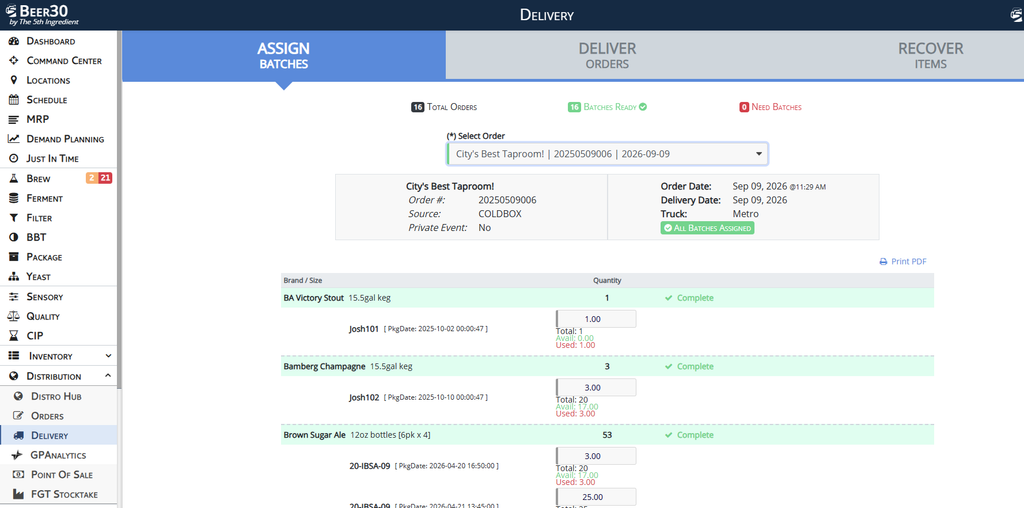Click the 16 Batches Ready counter

607,107
